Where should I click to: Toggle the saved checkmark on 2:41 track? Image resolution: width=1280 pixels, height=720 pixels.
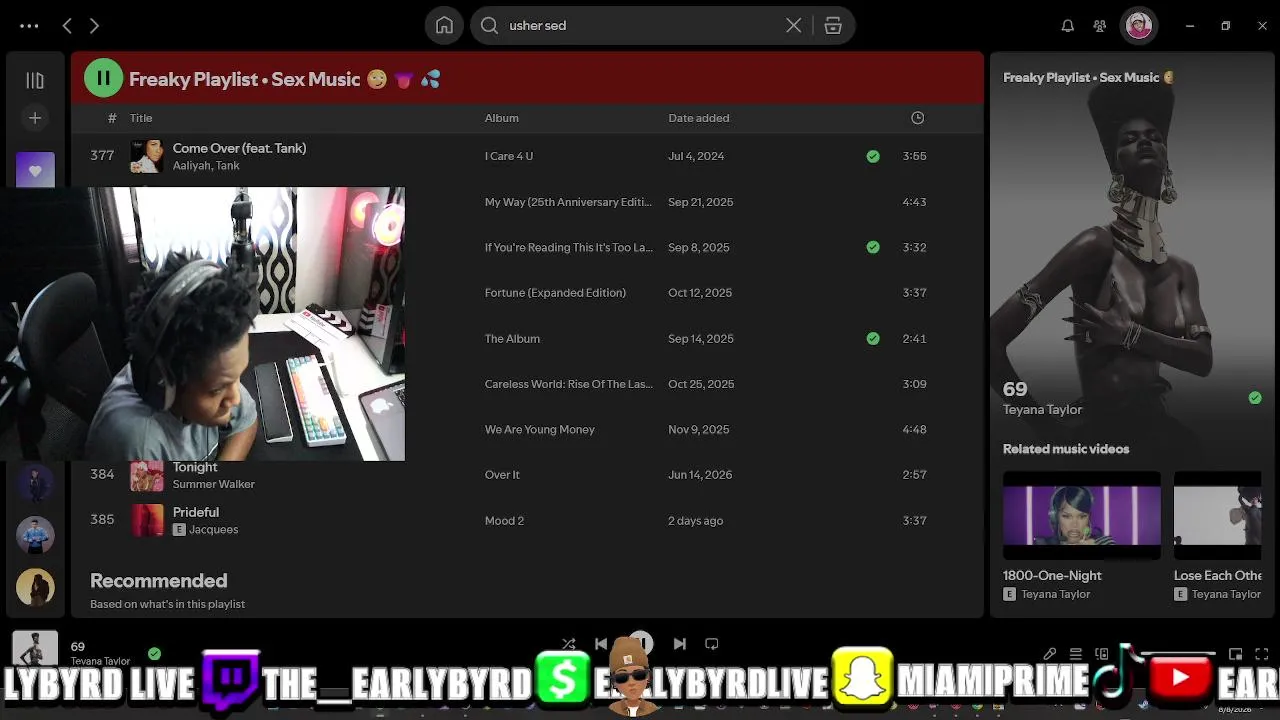click(873, 338)
